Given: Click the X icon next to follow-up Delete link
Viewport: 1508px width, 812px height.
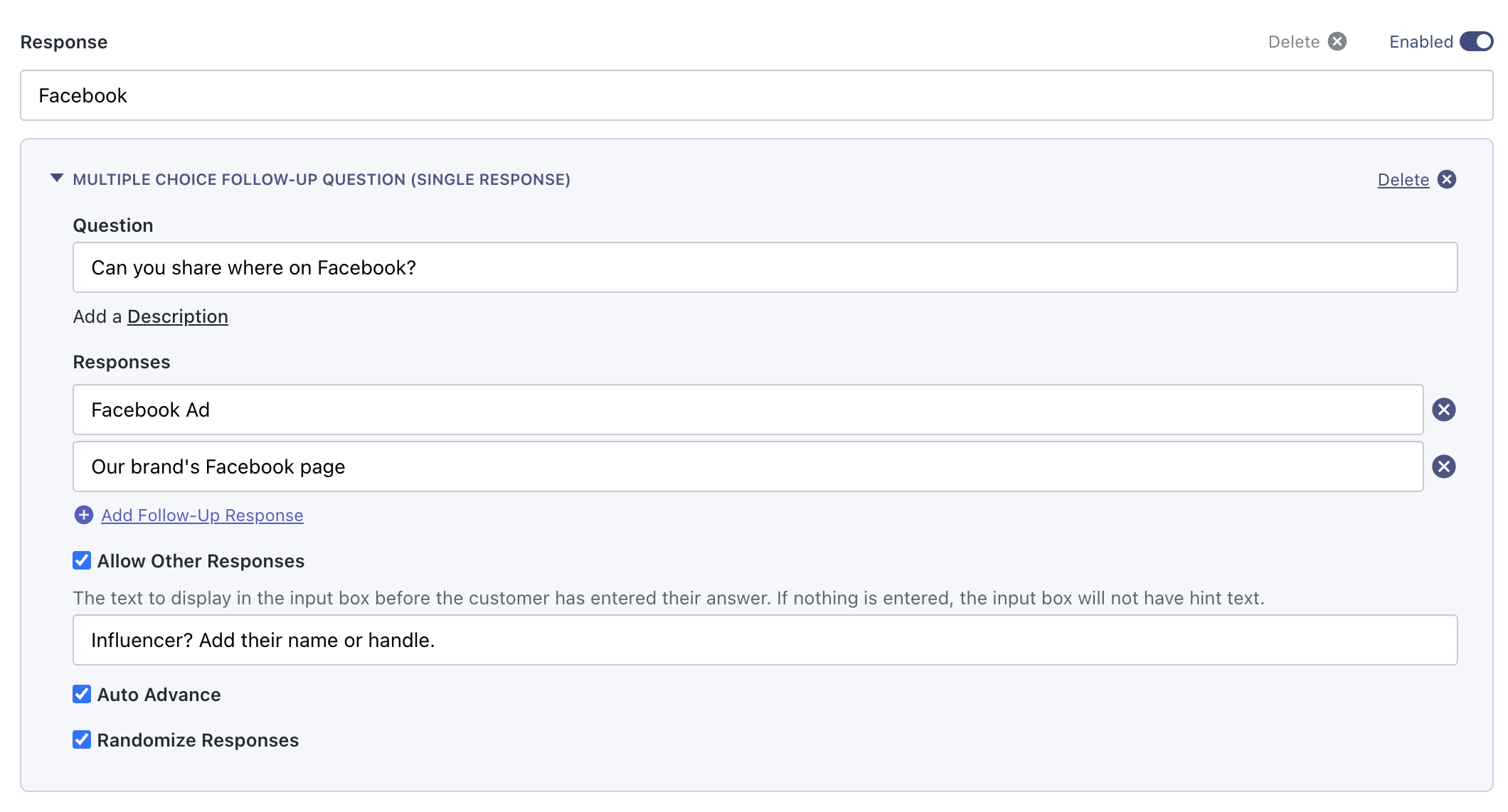Looking at the screenshot, I should pyautogui.click(x=1446, y=179).
